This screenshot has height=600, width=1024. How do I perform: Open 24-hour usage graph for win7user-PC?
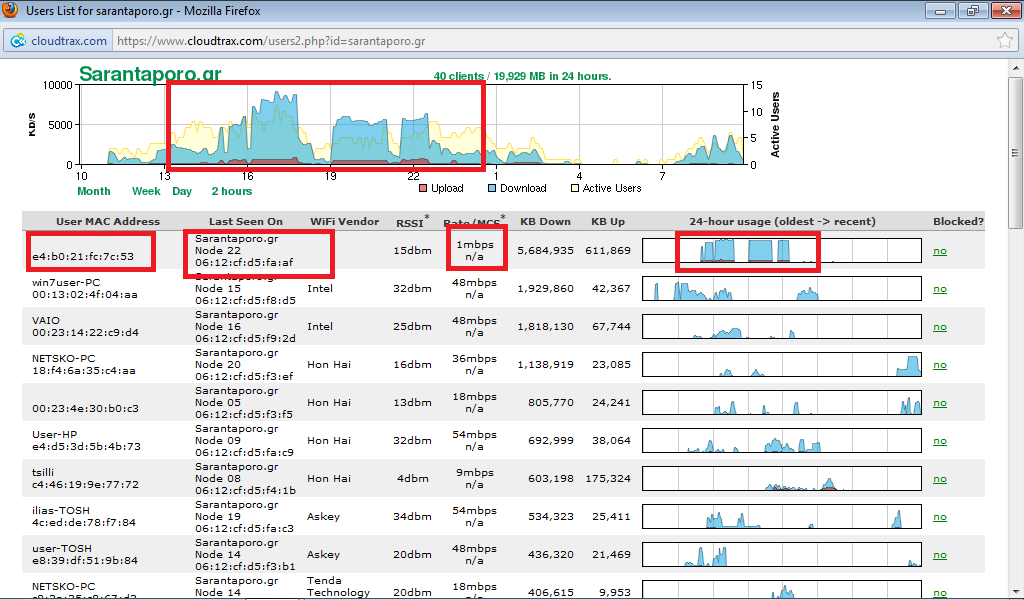[x=782, y=289]
